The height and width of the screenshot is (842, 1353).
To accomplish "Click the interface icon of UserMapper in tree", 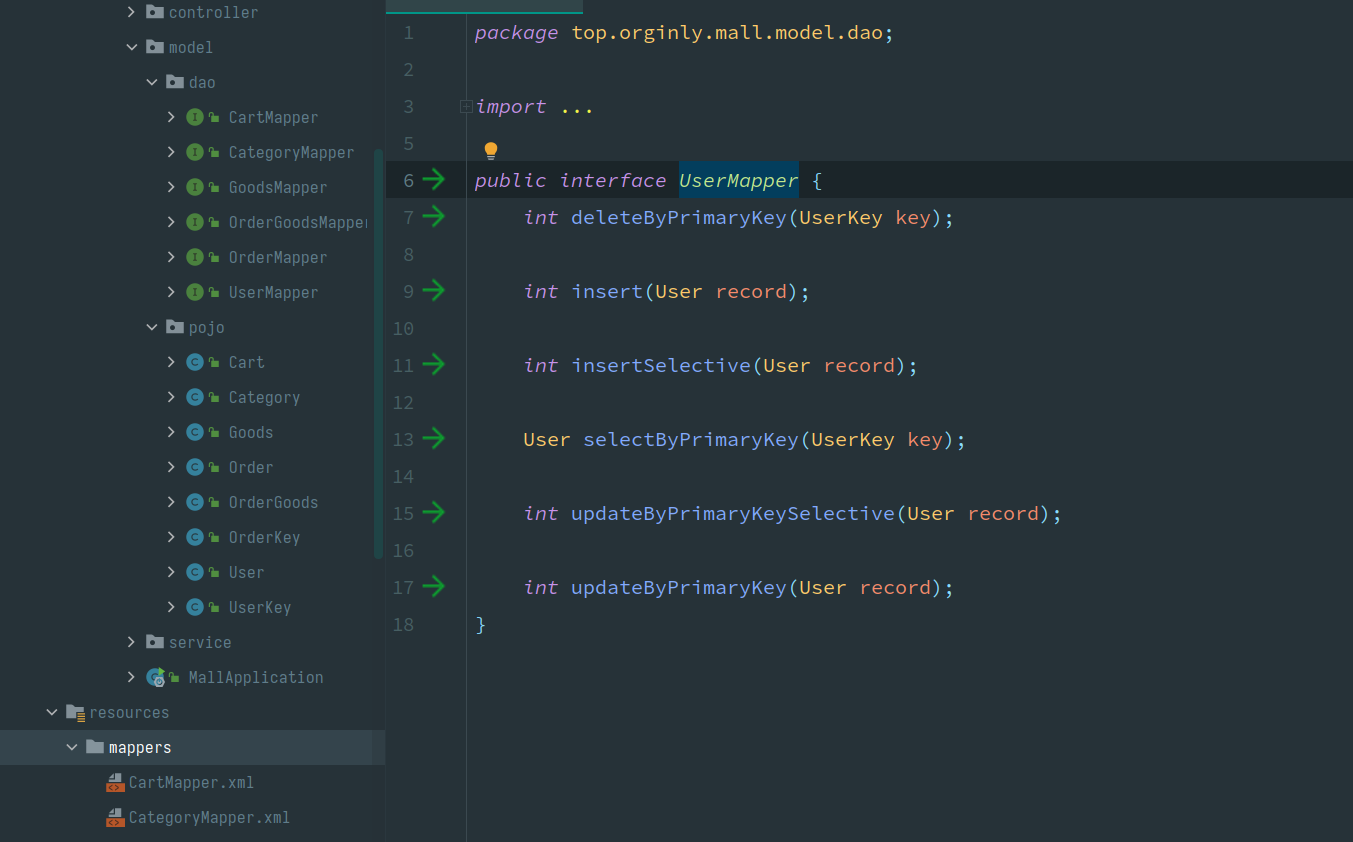I will click(x=195, y=292).
